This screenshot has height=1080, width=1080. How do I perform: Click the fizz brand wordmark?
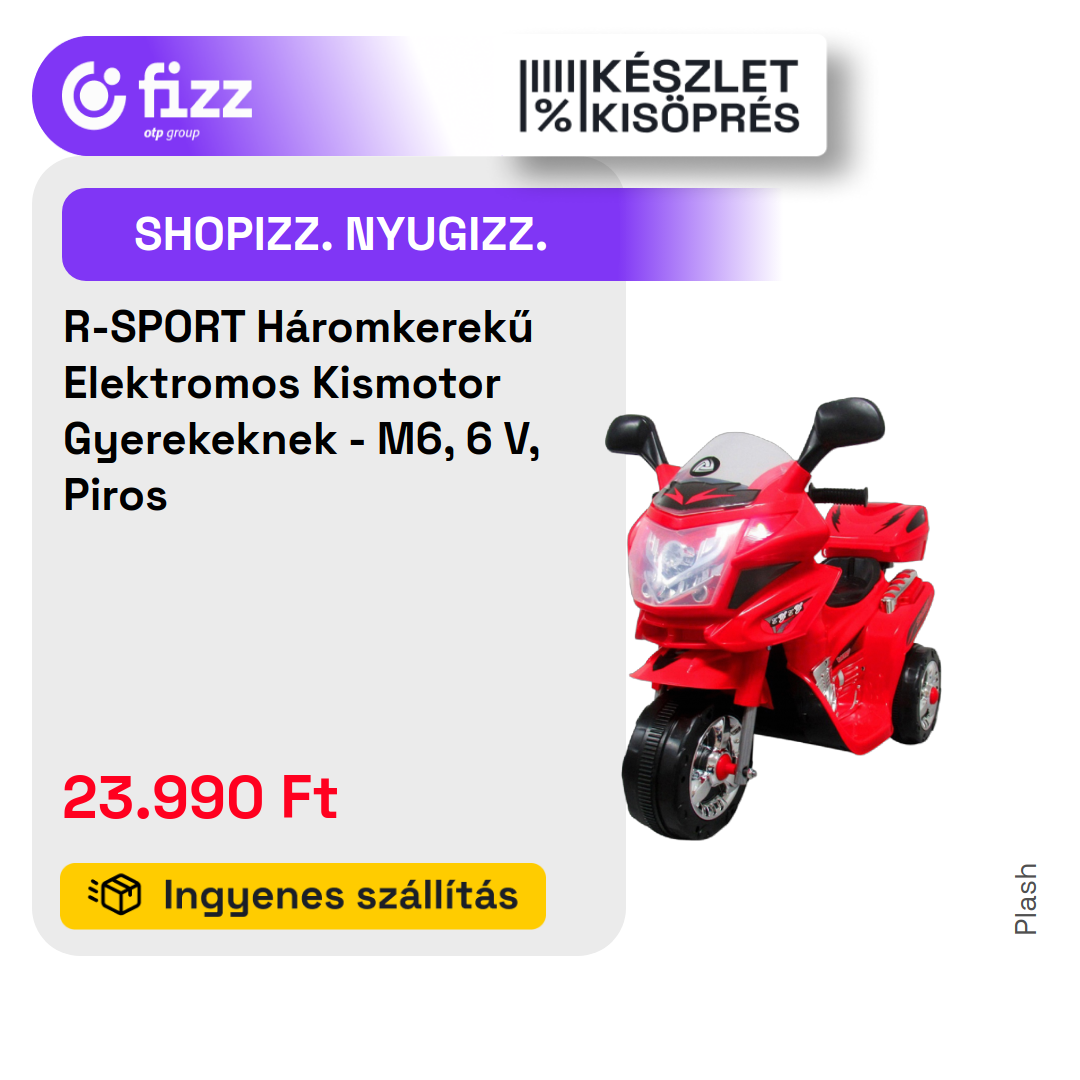pyautogui.click(x=195, y=90)
